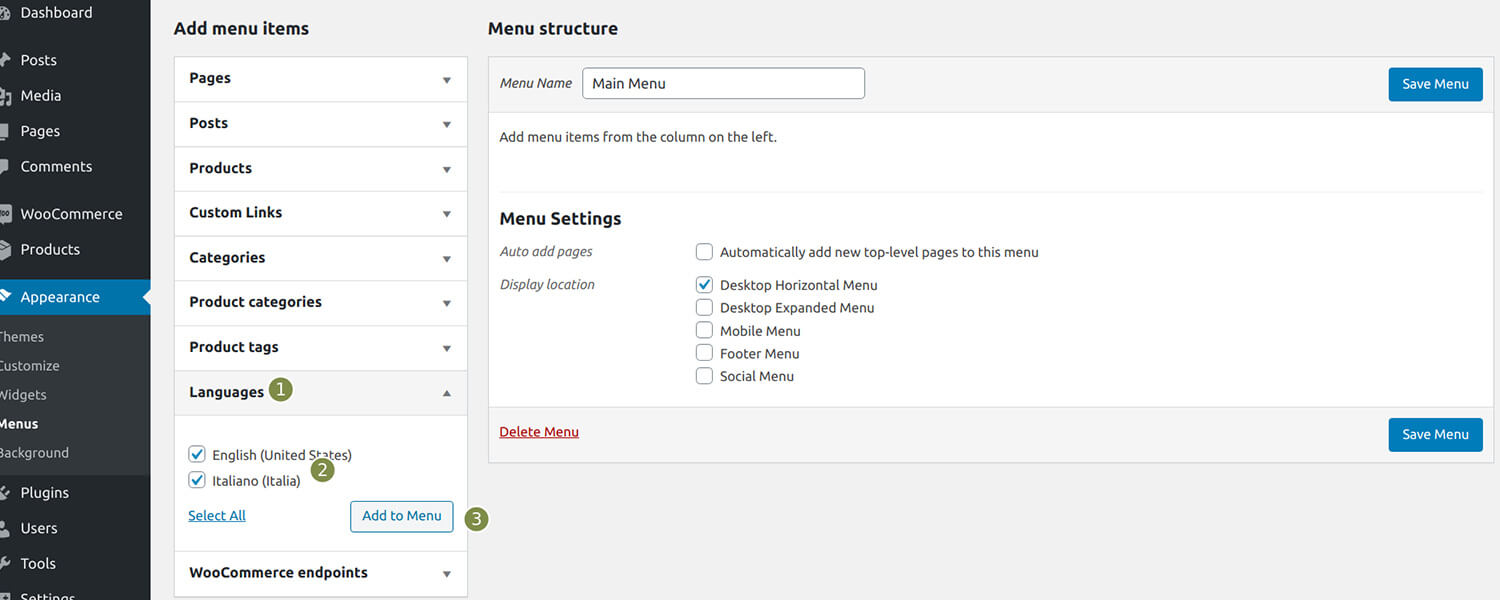Expand the WooCommerce endpoints panel arrow
Screen dimensions: 1500x600
click(x=447, y=574)
